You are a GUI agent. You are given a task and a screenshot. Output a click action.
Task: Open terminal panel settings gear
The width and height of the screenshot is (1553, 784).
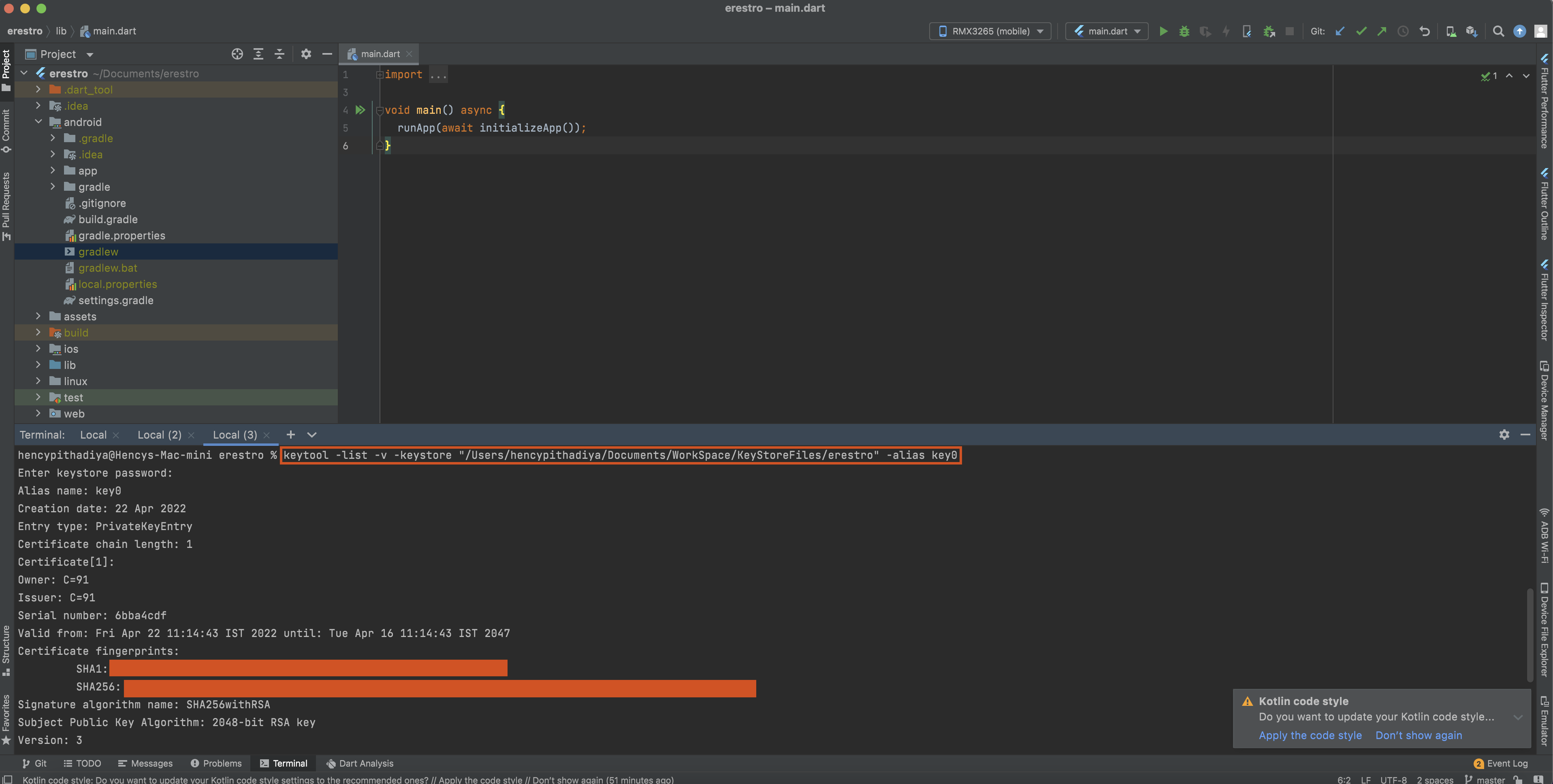pos(1504,435)
